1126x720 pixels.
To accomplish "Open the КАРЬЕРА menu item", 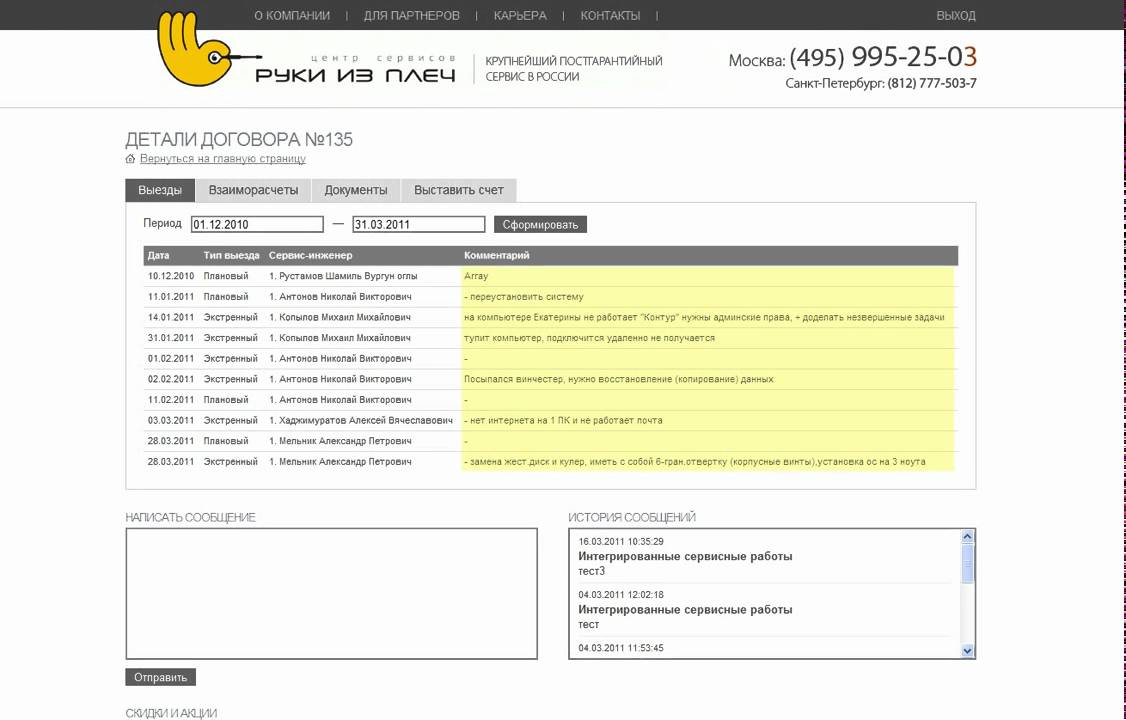I will [520, 15].
